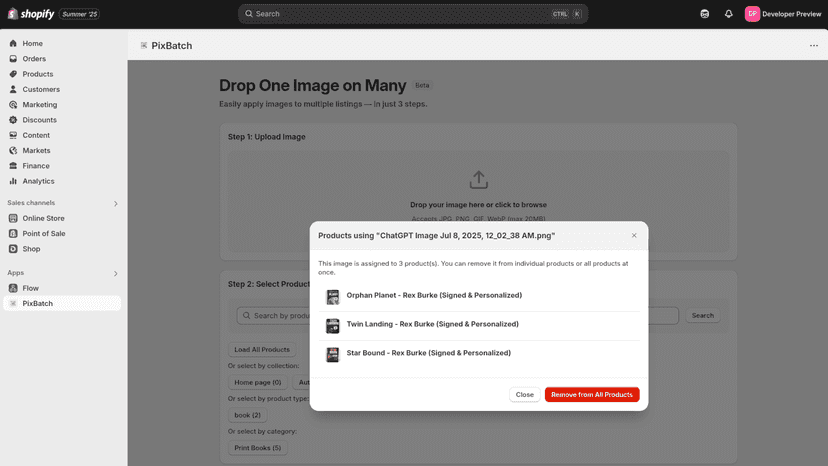Expand the Sales channels section

(116, 203)
